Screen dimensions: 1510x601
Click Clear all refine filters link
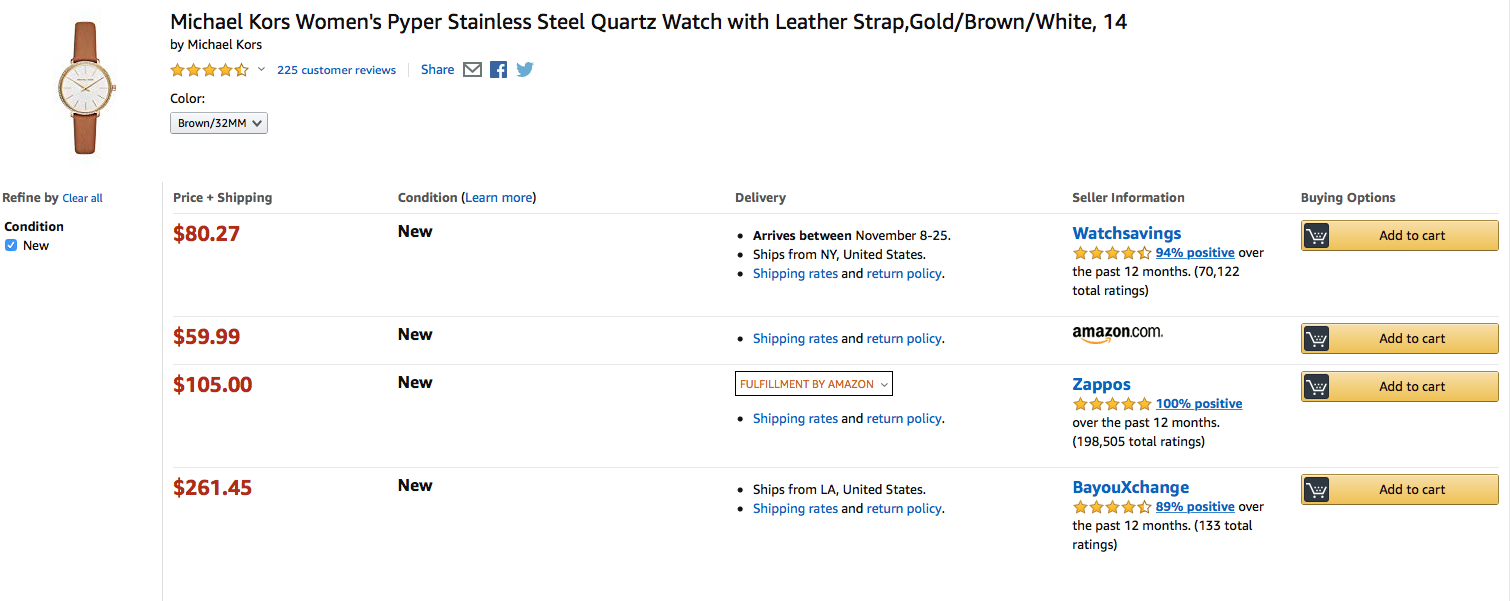pyautogui.click(x=82, y=198)
